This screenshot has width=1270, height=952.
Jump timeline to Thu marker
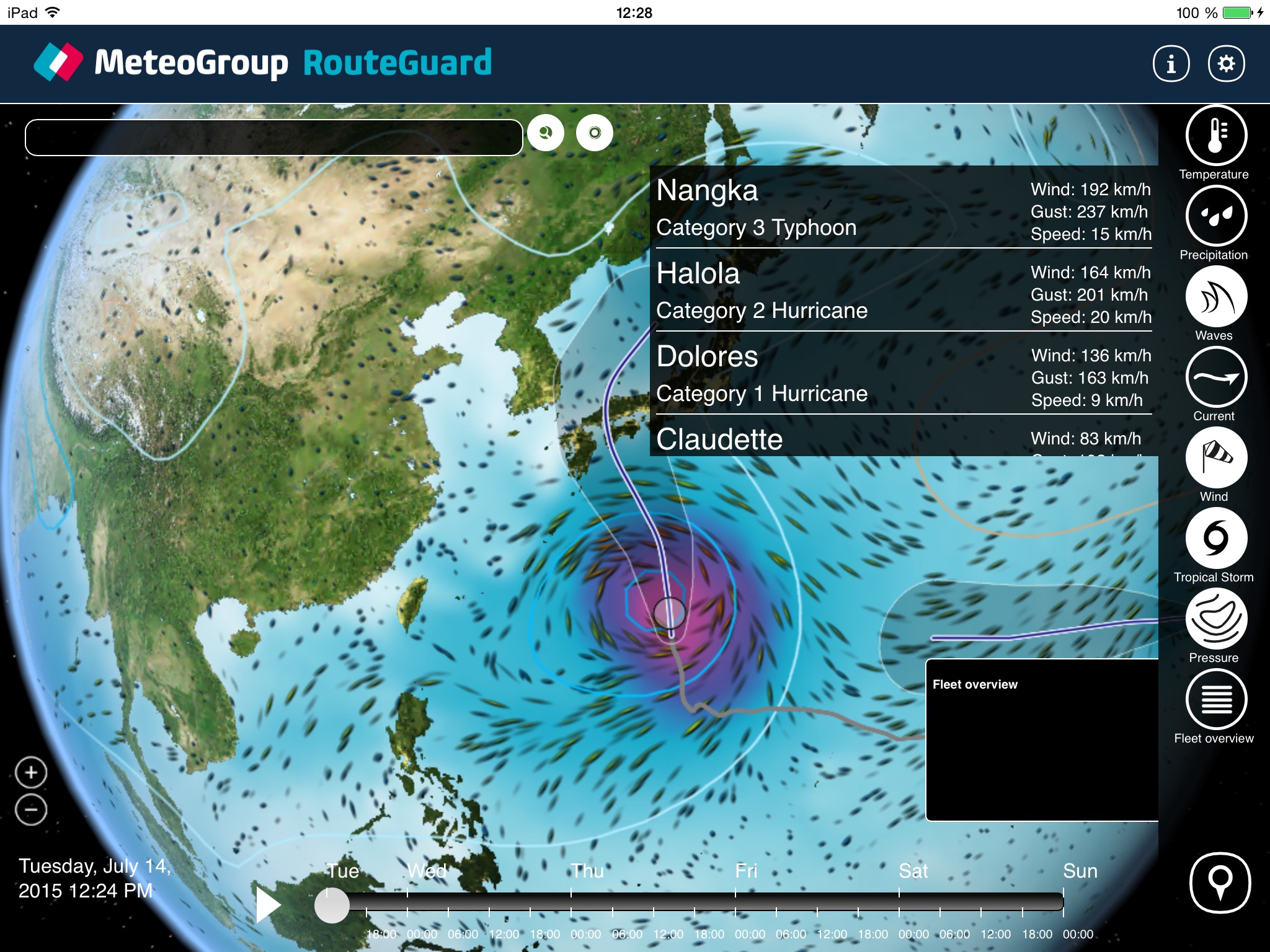pos(587,871)
